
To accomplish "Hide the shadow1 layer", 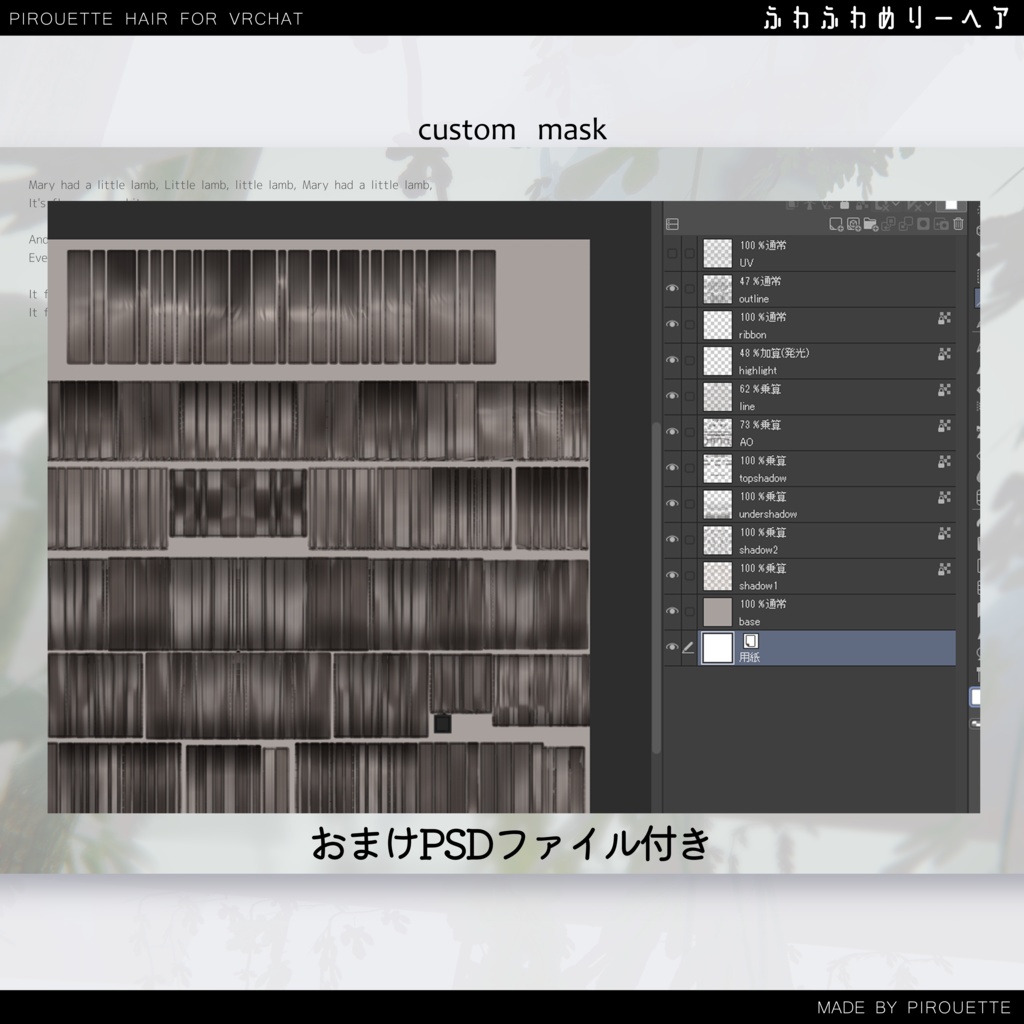I will click(x=672, y=576).
